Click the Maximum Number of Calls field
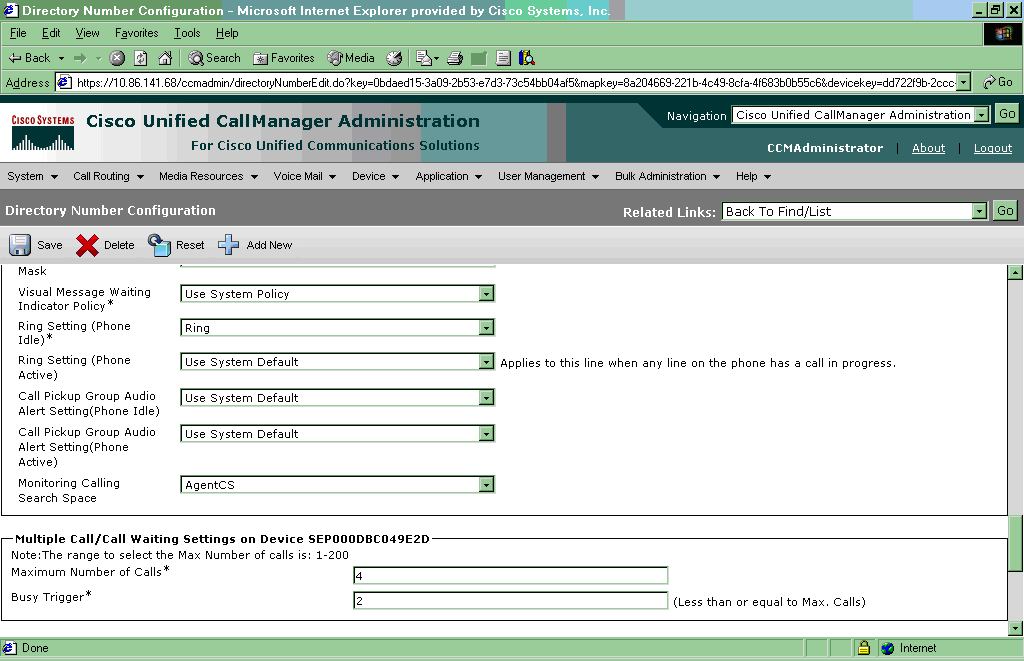 [x=511, y=575]
